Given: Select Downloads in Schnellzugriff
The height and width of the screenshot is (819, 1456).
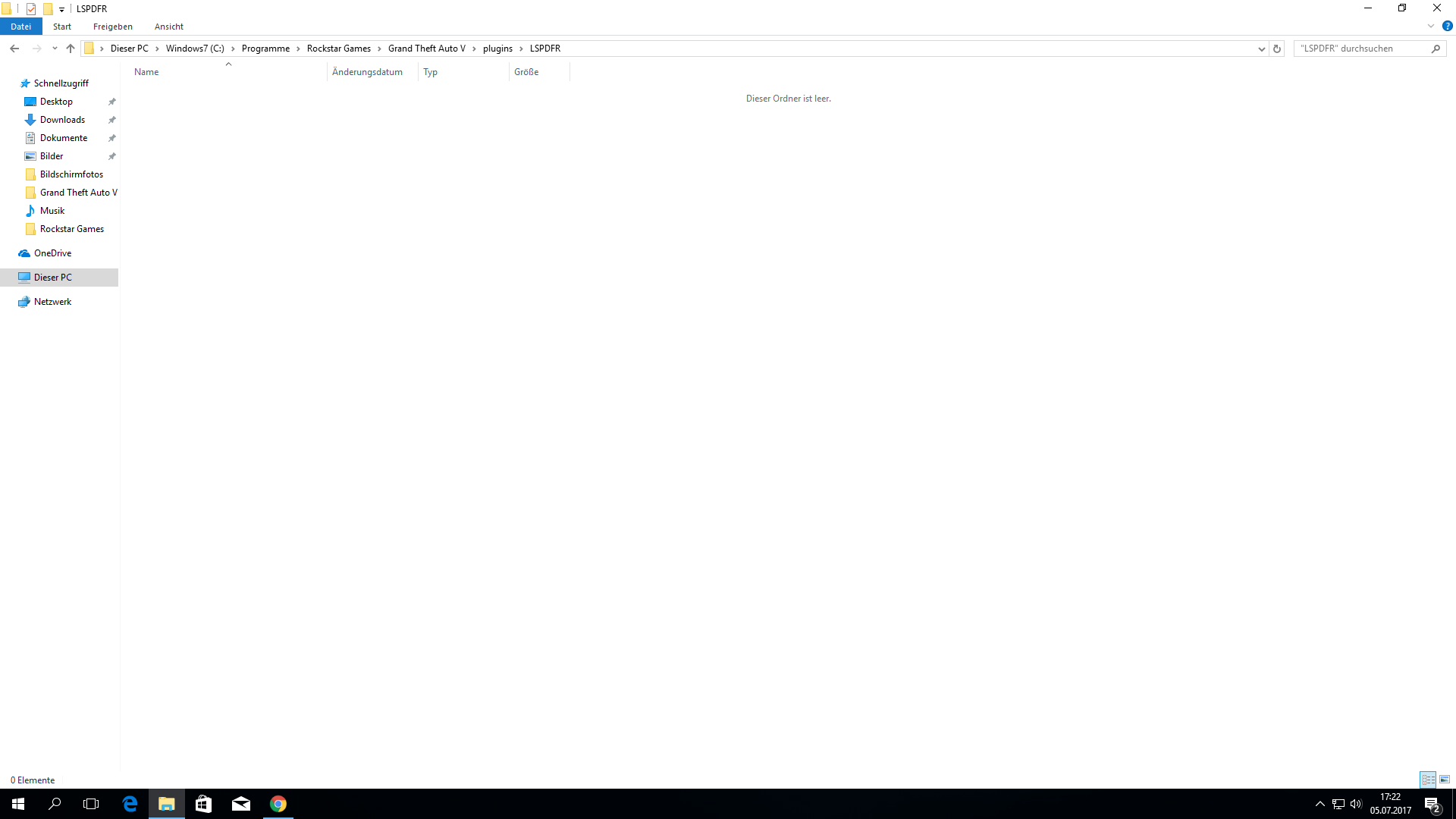Looking at the screenshot, I should coord(62,120).
